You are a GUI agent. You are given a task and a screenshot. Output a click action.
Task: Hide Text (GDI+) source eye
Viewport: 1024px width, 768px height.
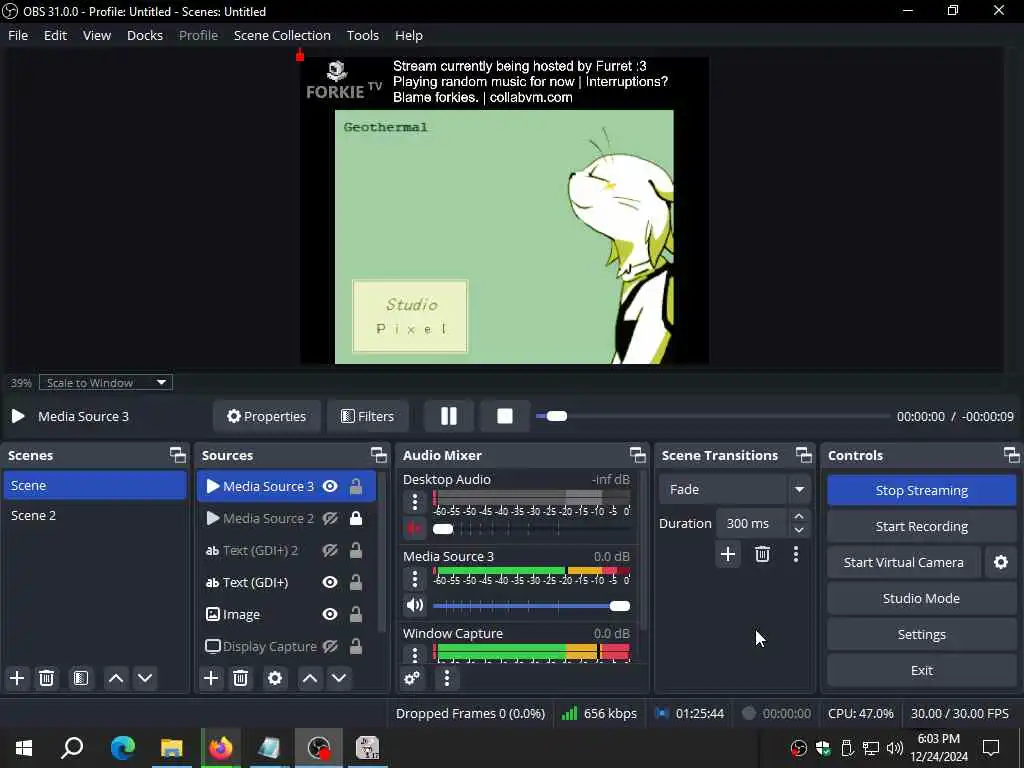(x=330, y=583)
